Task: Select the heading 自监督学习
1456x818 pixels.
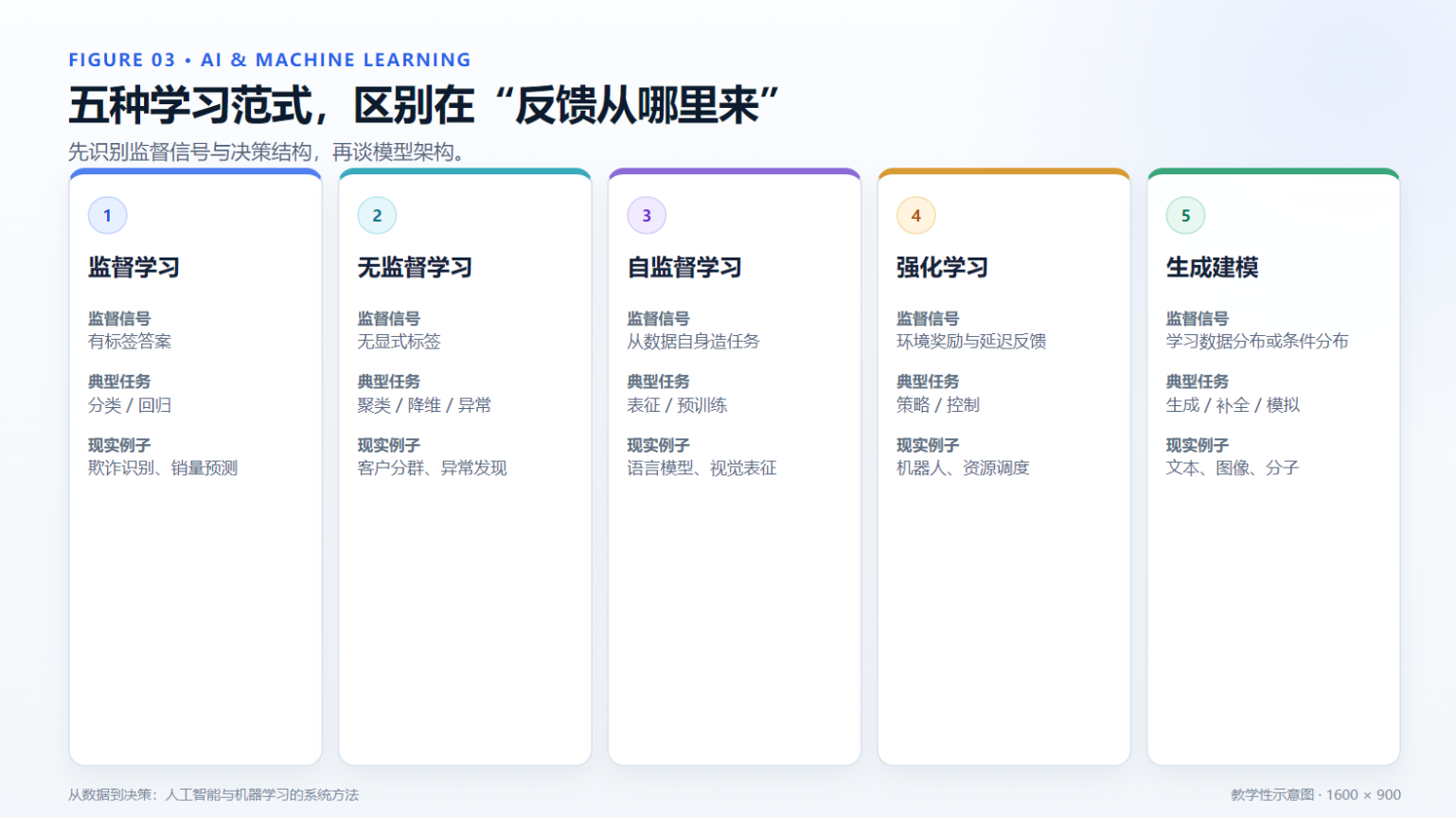Action: [x=684, y=268]
